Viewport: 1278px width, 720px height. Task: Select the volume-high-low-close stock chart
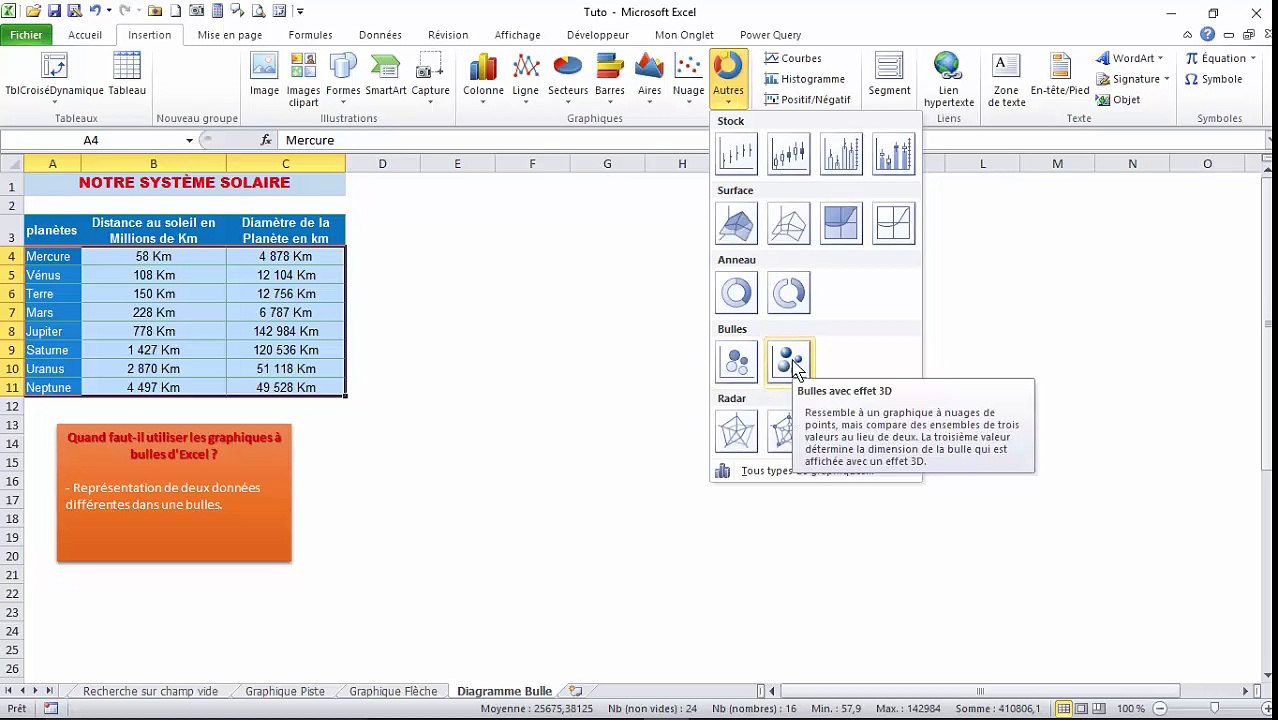click(841, 154)
